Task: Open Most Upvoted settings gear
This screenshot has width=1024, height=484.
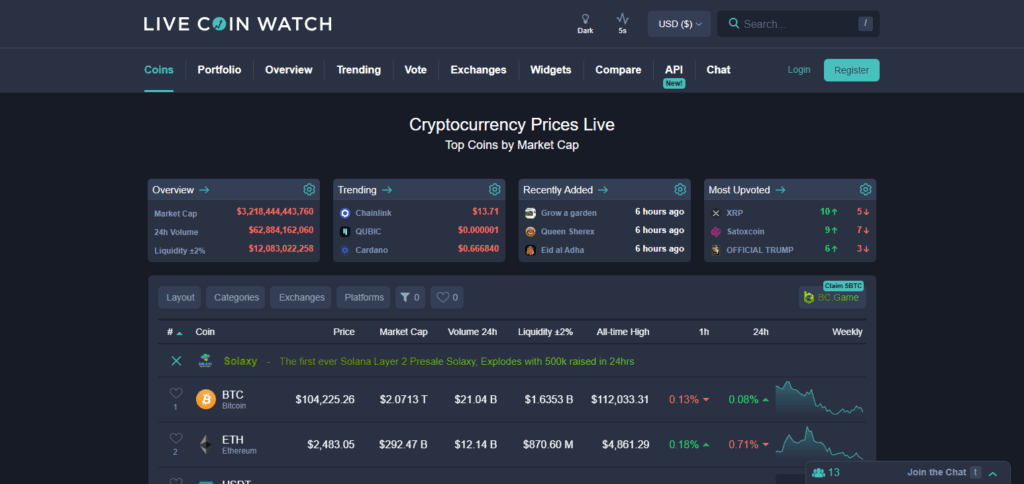Action: coord(865,190)
